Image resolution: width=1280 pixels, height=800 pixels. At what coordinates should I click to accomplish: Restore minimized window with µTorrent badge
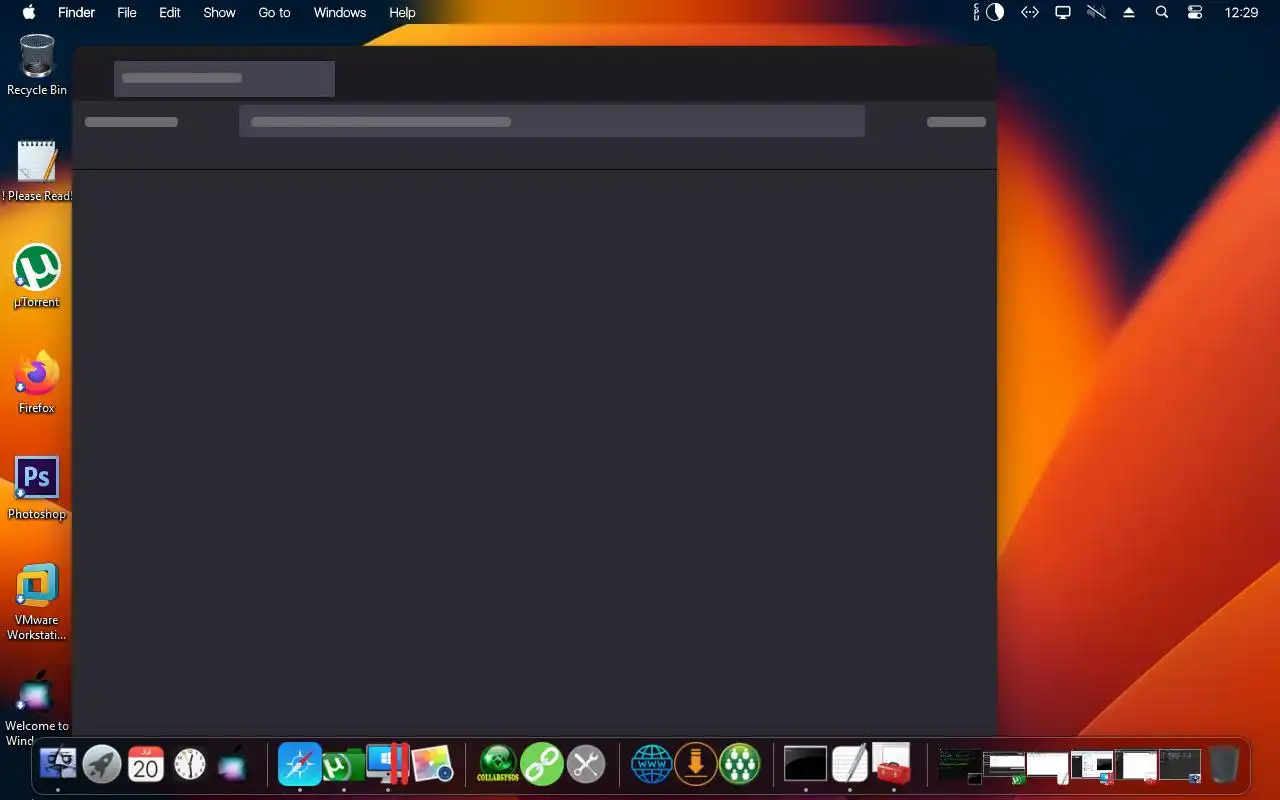(1004, 767)
